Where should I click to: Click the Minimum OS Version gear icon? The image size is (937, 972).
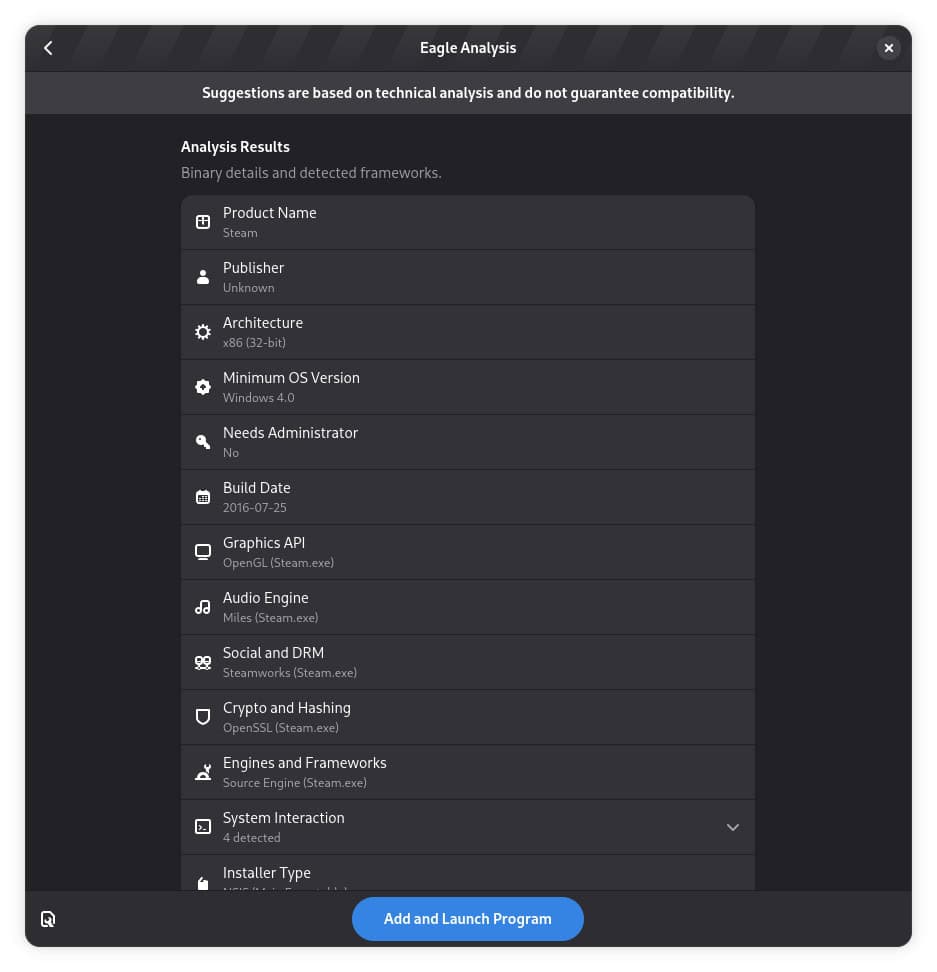tap(203, 386)
